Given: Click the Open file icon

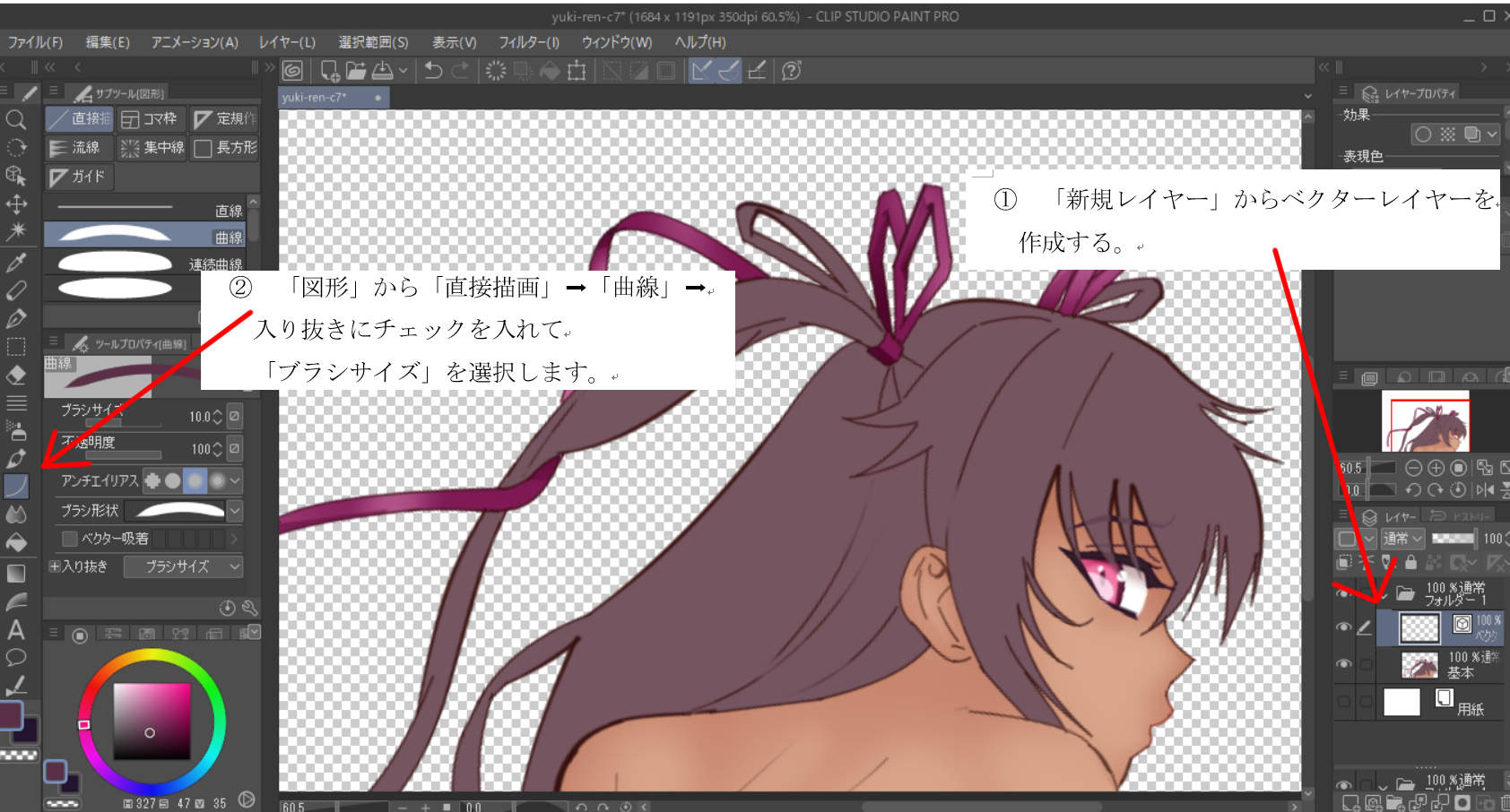Looking at the screenshot, I should click(356, 71).
